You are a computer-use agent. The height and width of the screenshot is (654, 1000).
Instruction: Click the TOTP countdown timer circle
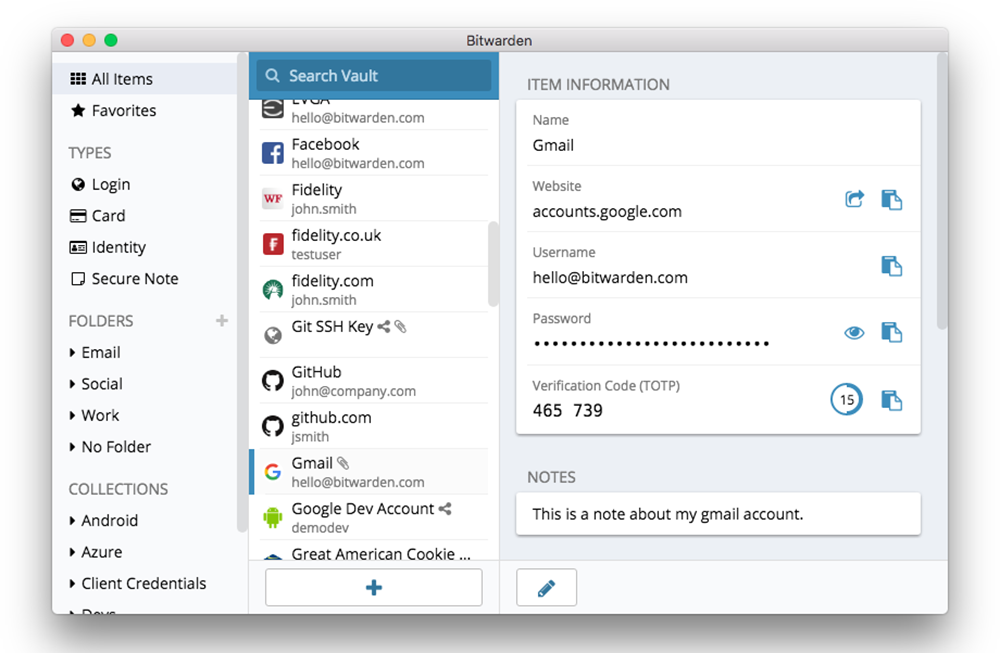click(846, 400)
